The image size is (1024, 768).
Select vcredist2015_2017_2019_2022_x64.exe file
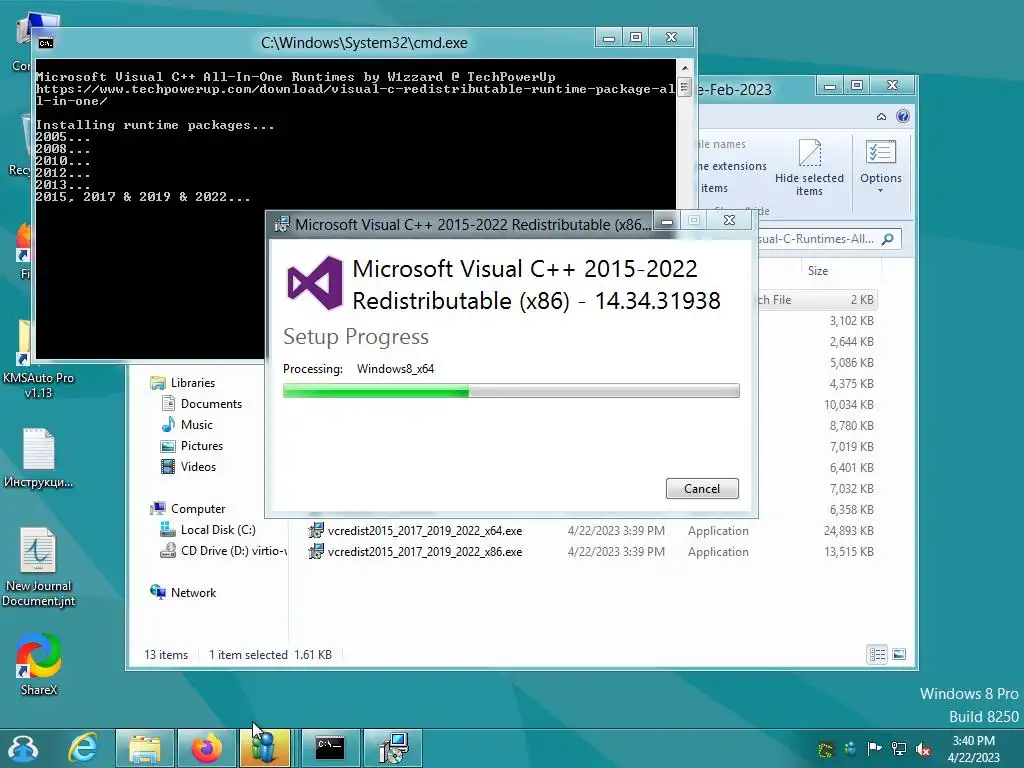[x=424, y=531]
